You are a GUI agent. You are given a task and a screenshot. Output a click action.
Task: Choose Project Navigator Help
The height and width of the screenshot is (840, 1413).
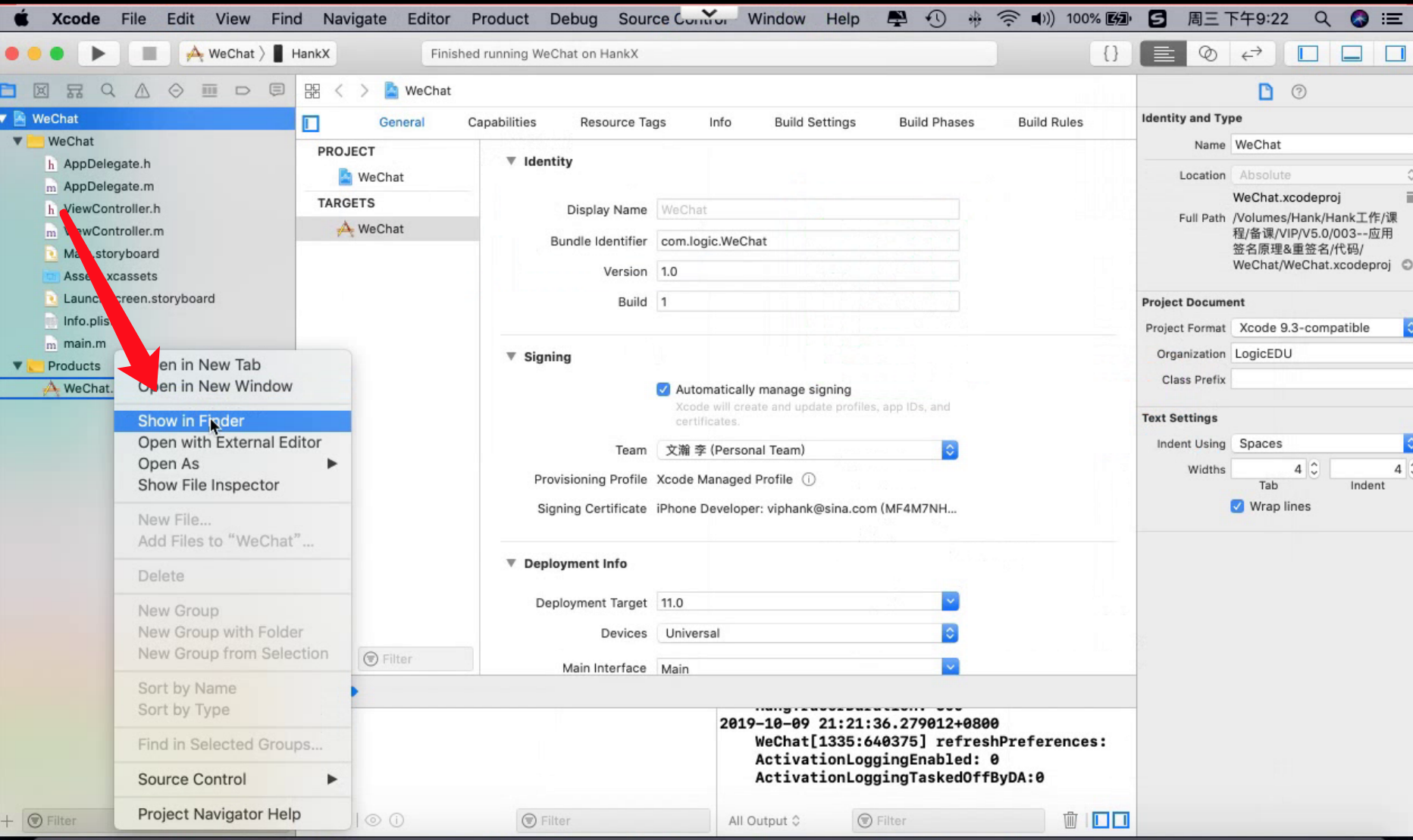pos(233,813)
